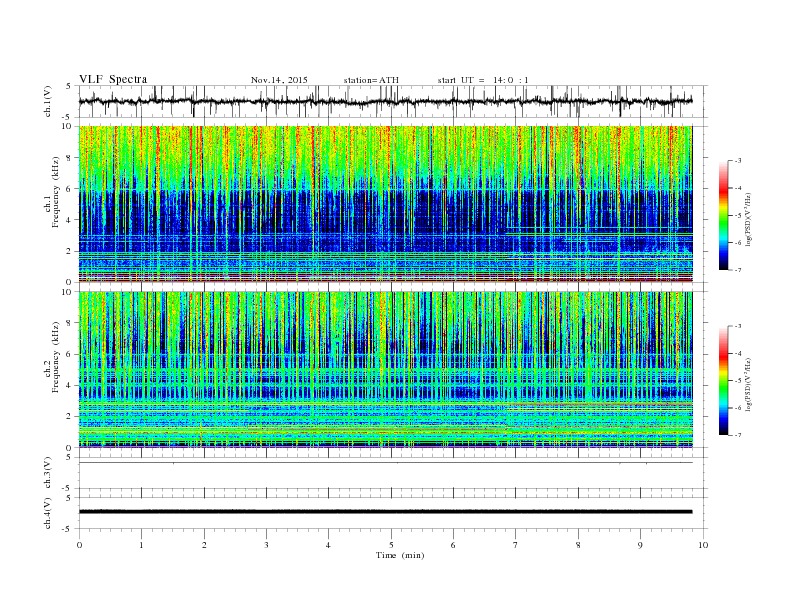Click the ch.2 frequency axis "6" tick label

pyautogui.click(x=69, y=354)
